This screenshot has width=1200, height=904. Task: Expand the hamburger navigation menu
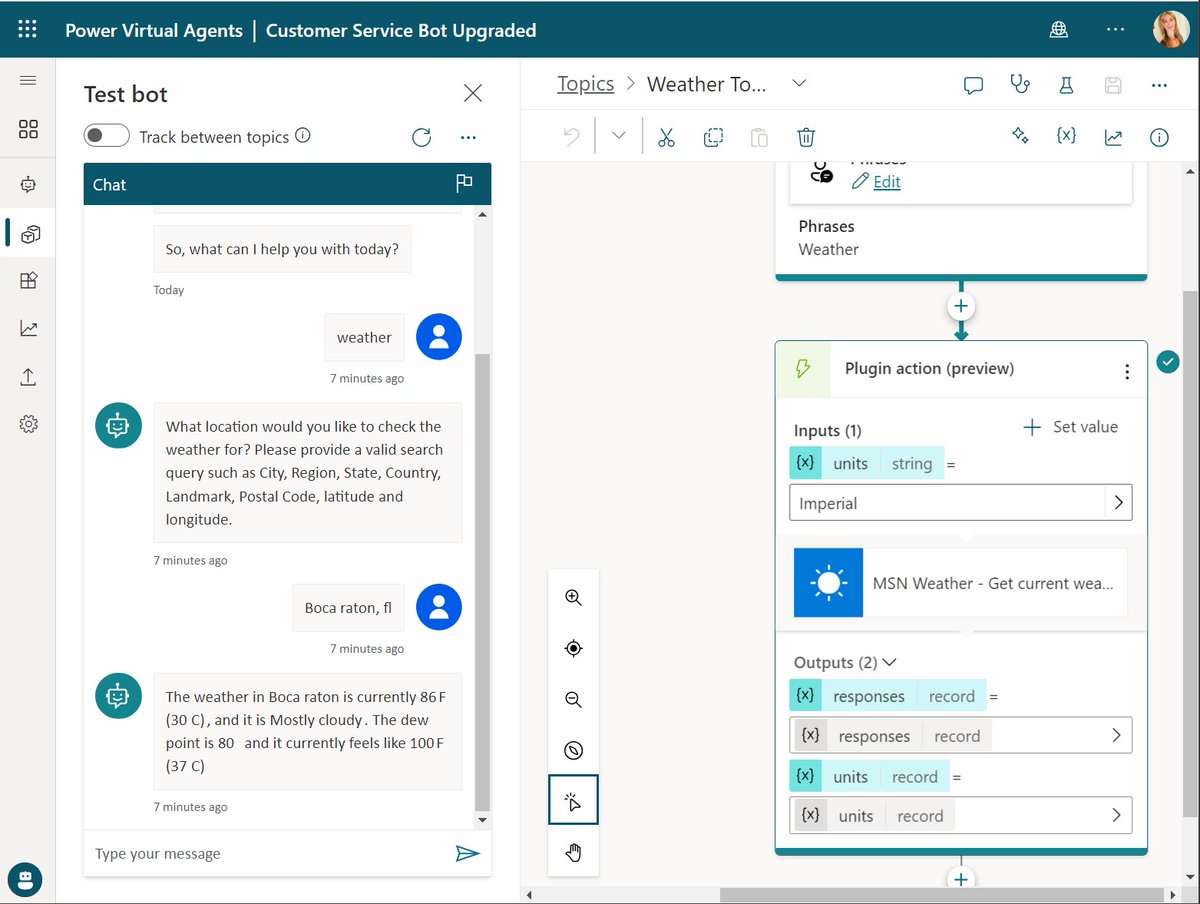point(28,81)
